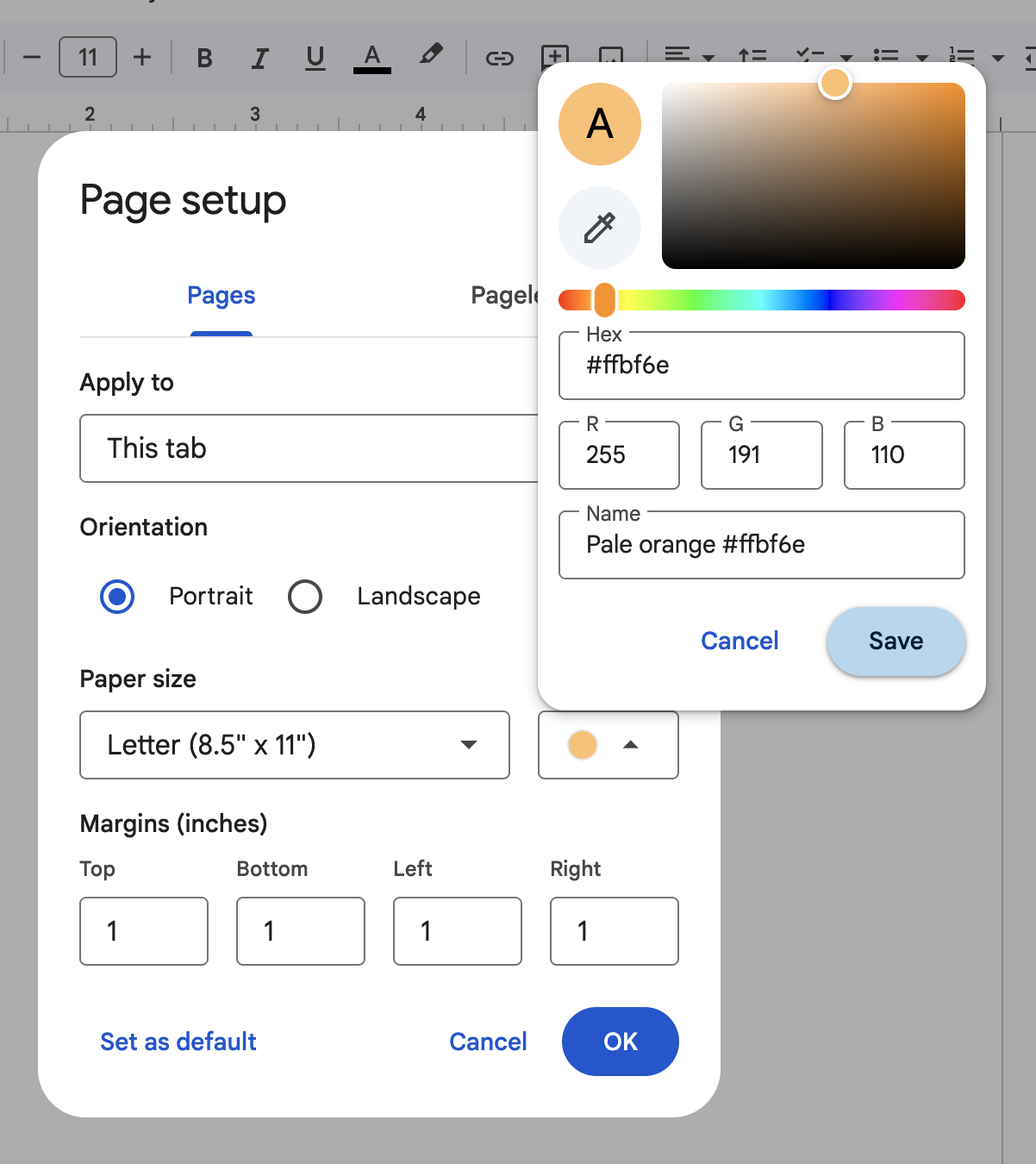Open the Apply to This tab dropdown

coord(309,448)
